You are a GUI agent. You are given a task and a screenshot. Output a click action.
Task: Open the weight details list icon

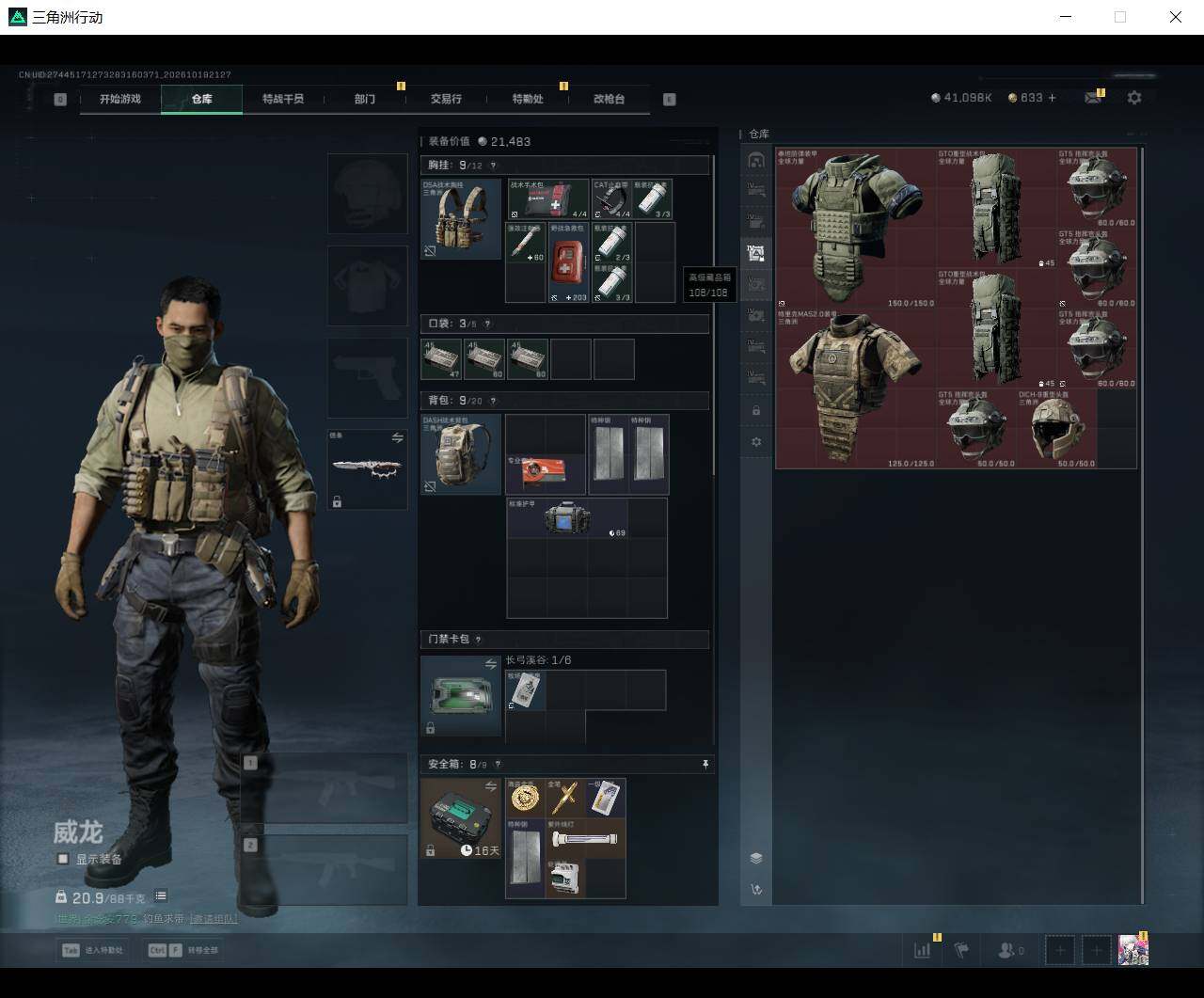coord(161,896)
